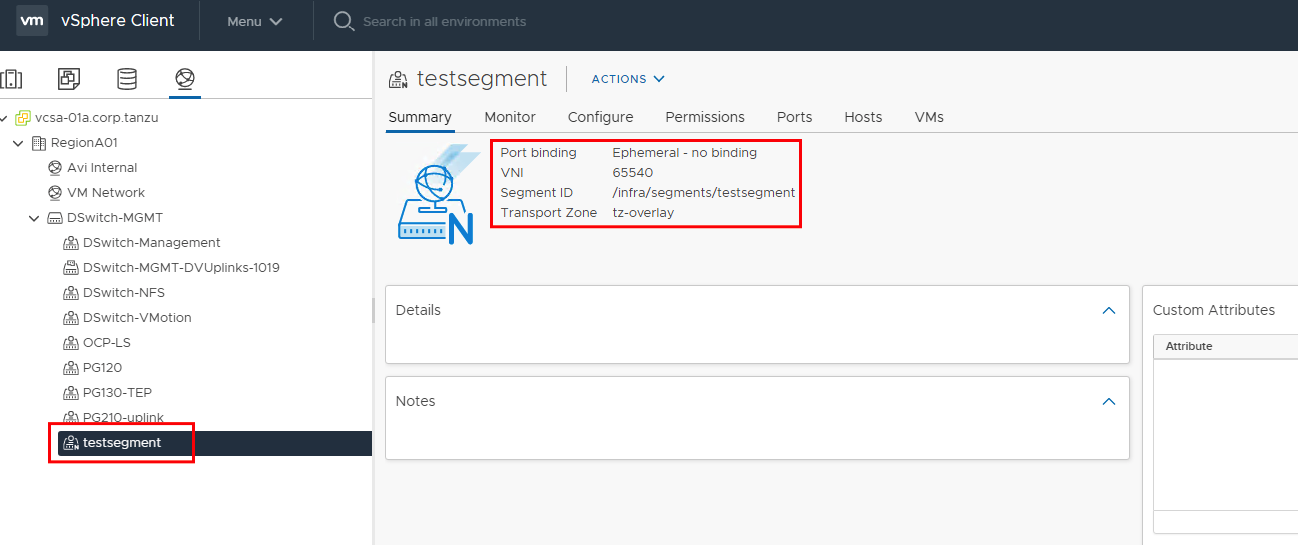Click the RegionA01 datacenter icon
Viewport: 1298px width, 545px height.
tap(39, 143)
